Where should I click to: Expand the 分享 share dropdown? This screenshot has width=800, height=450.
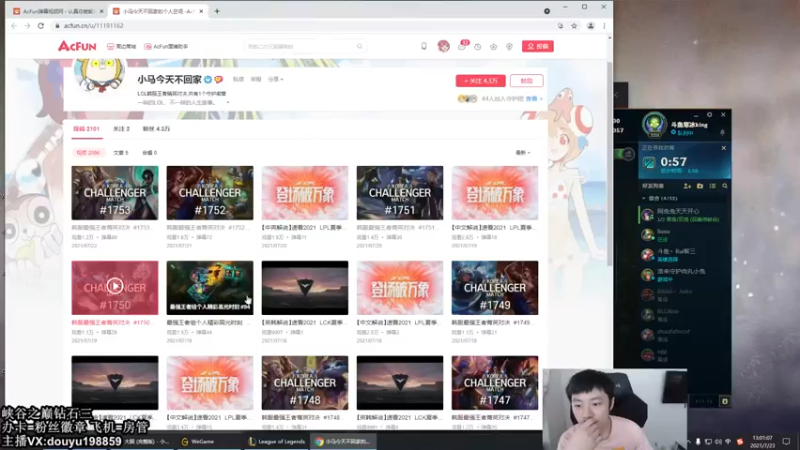click(x=276, y=80)
